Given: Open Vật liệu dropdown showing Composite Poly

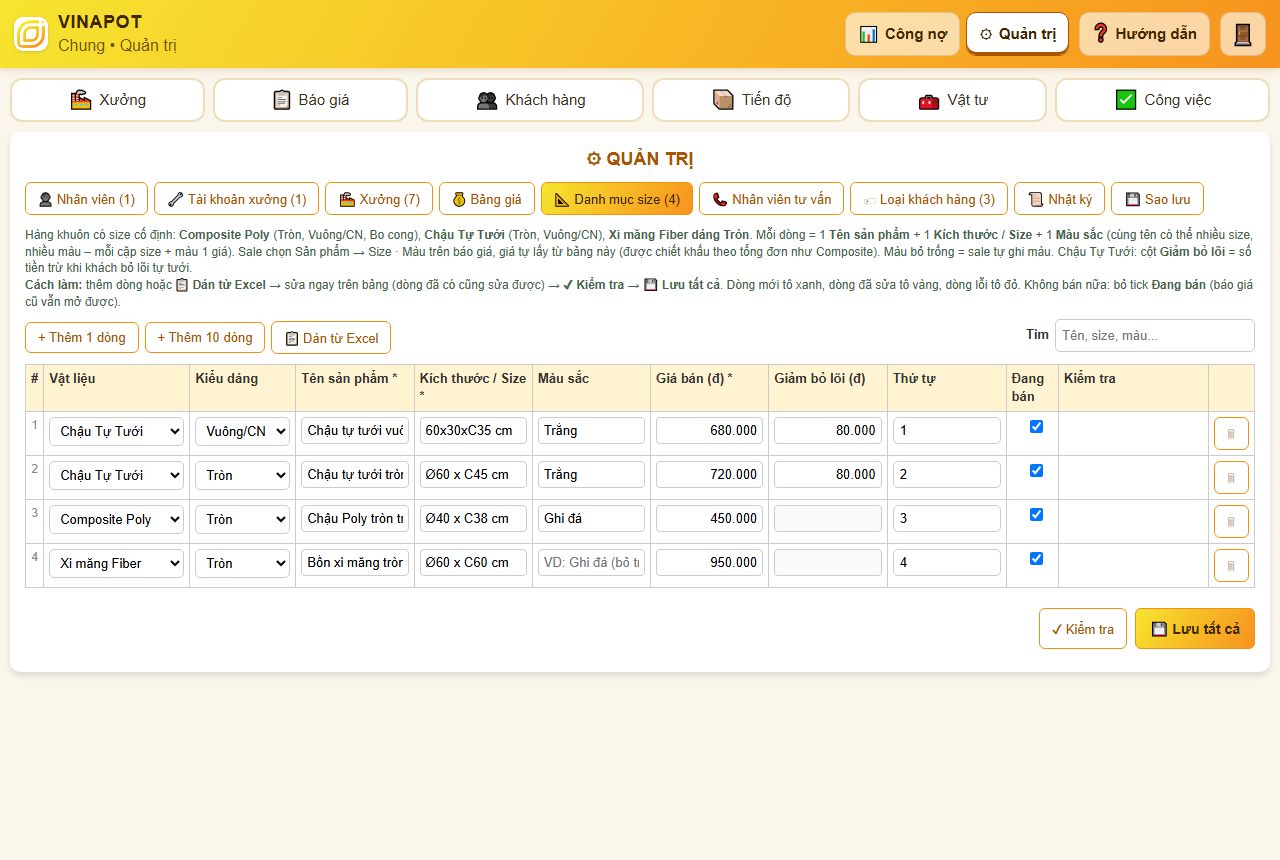Looking at the screenshot, I should click(x=116, y=519).
